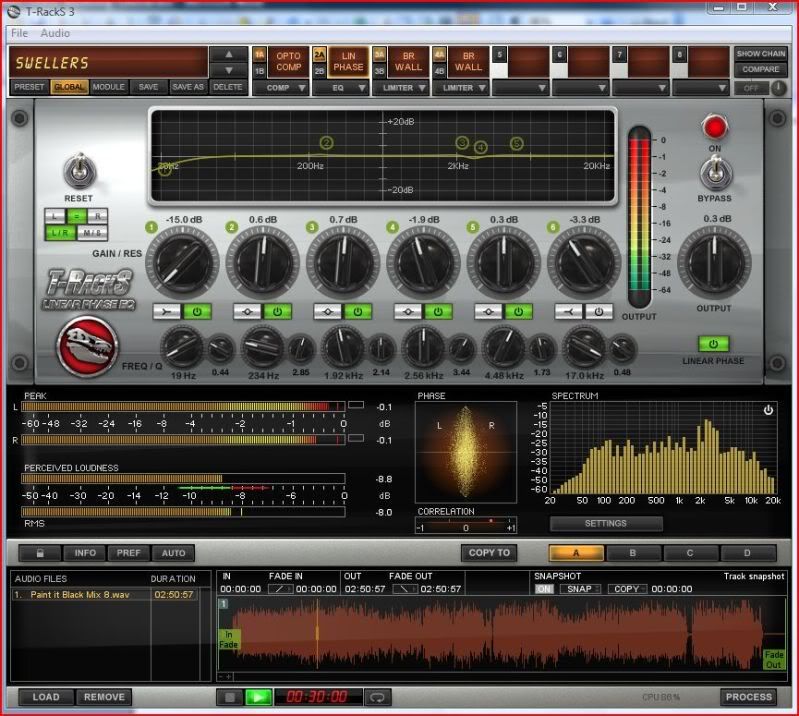Open the slot 7 module dropdown
Viewport: 799px width, 716px height.
pyautogui.click(x=642, y=88)
